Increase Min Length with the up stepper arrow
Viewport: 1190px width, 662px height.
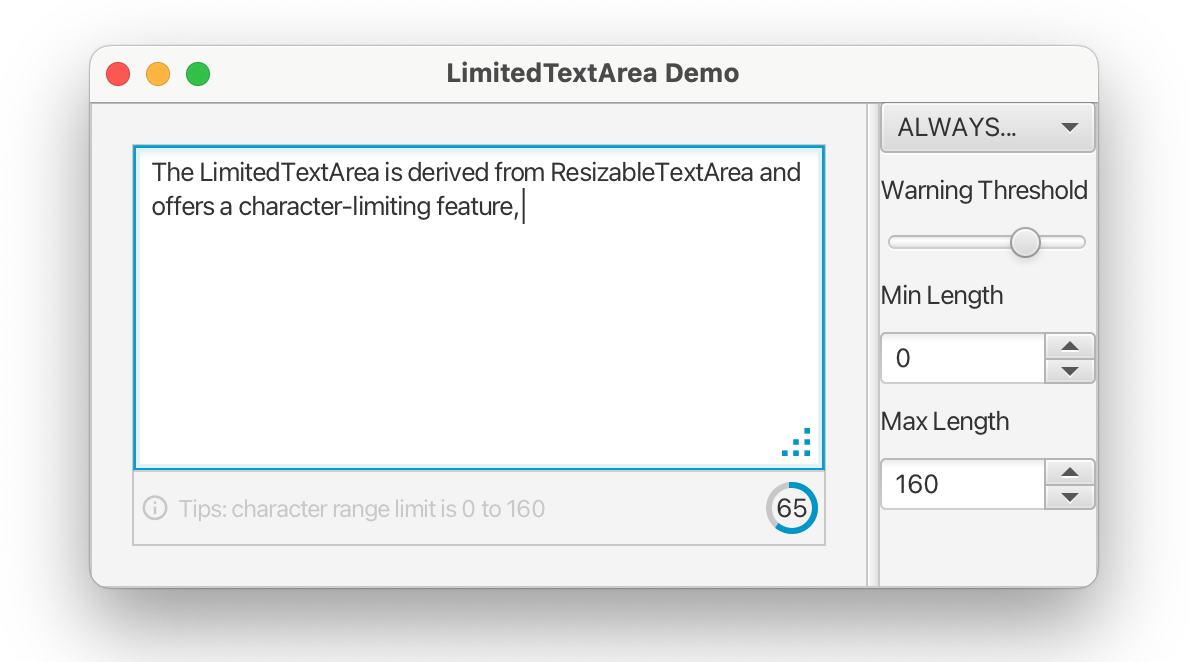(x=1069, y=346)
